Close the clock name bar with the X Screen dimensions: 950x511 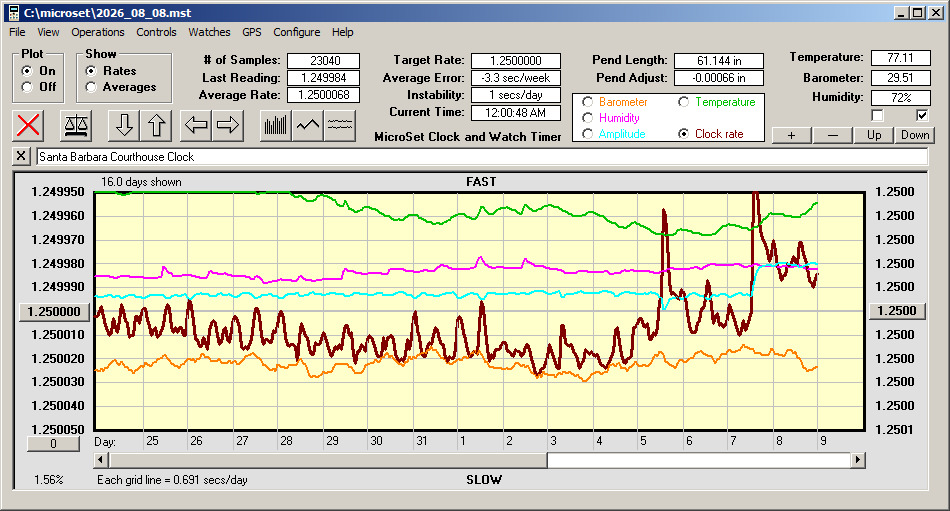click(21, 156)
